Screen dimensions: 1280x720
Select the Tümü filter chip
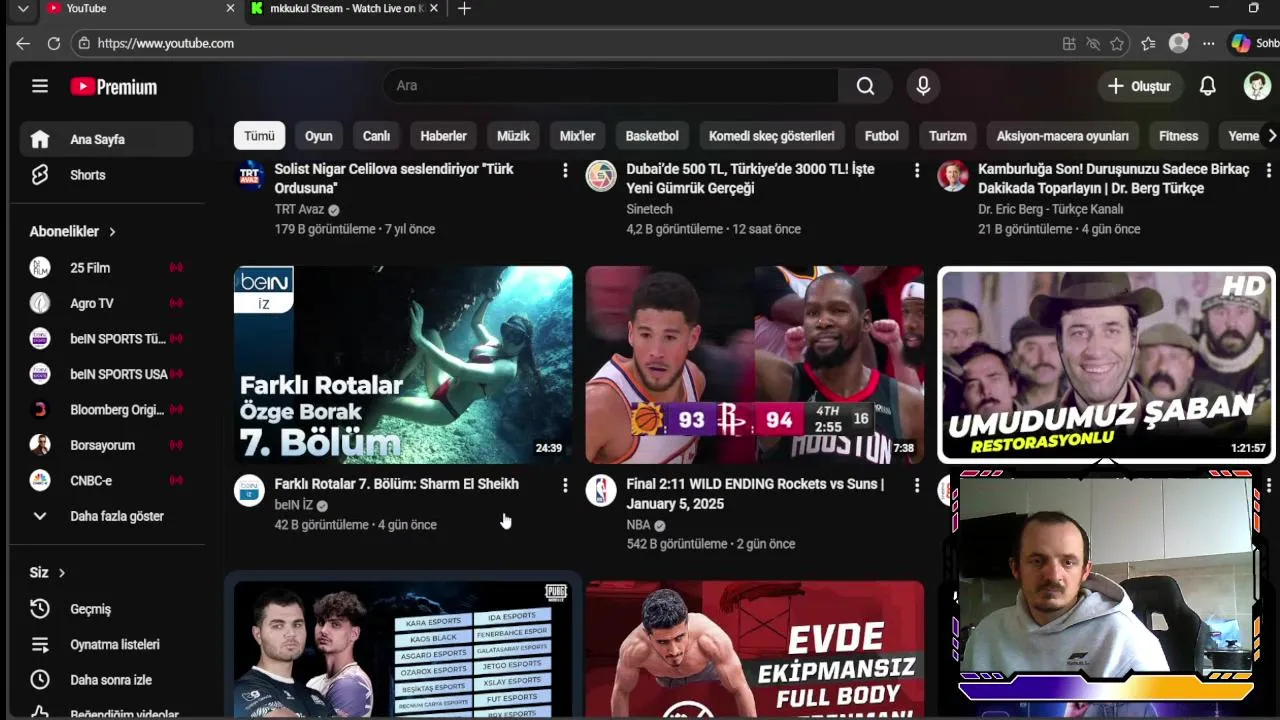click(x=259, y=136)
